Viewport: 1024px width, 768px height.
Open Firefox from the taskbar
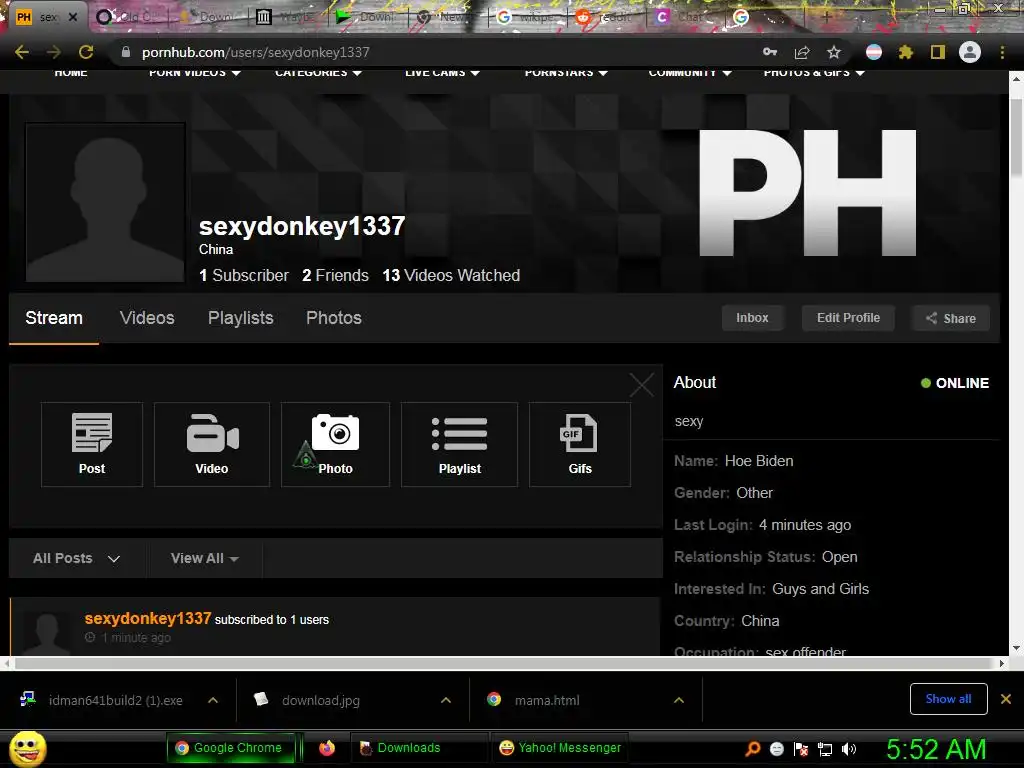coord(327,748)
